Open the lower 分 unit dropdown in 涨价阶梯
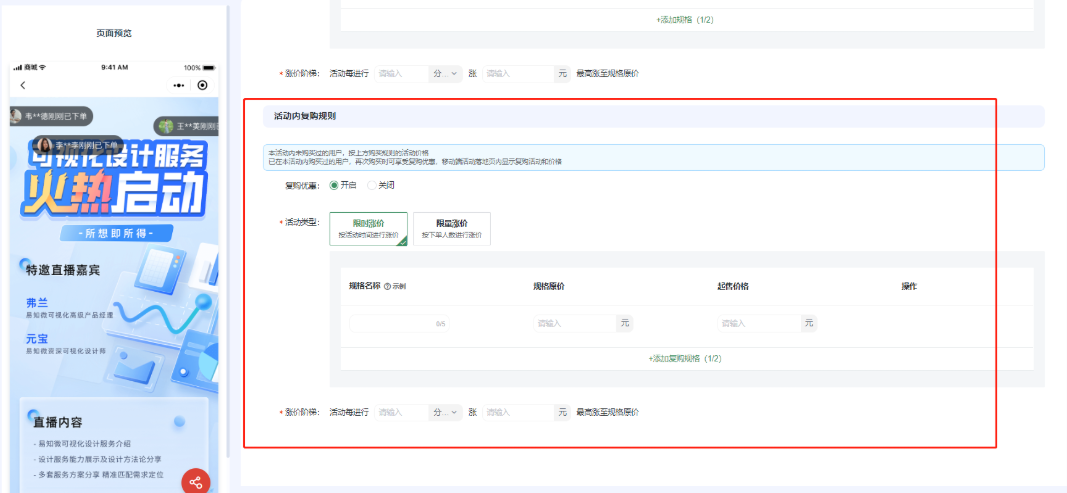 pyautogui.click(x=444, y=412)
